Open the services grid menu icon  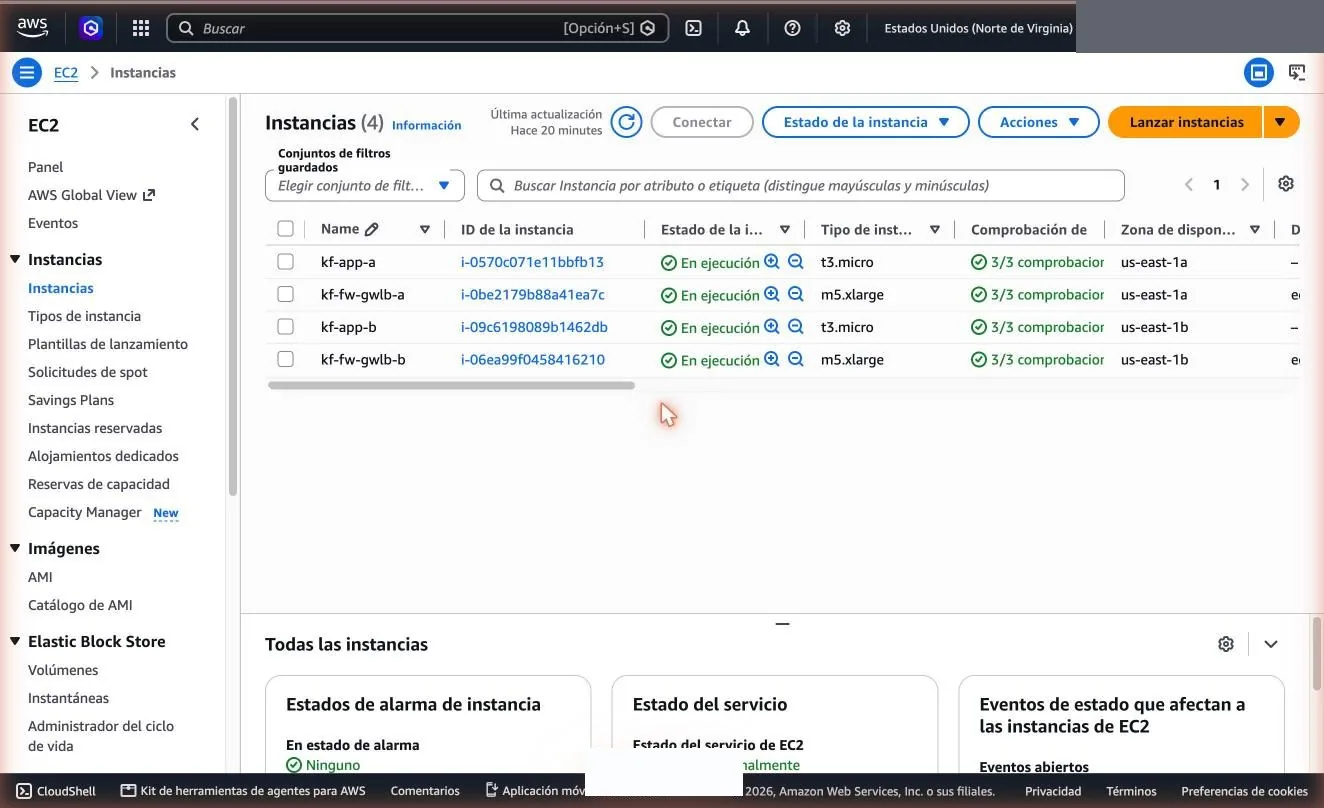(x=141, y=28)
